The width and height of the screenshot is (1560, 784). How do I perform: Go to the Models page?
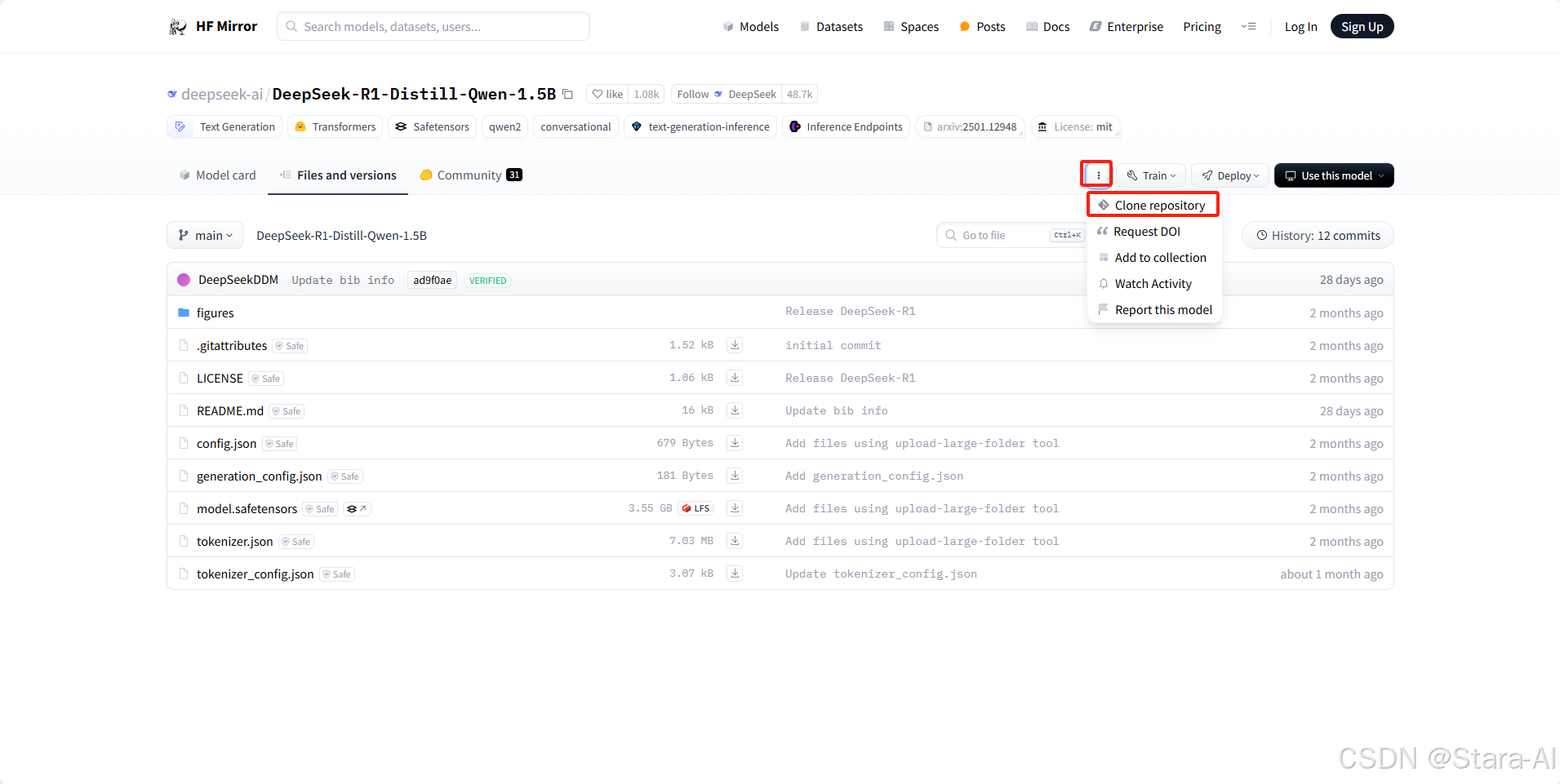point(751,27)
